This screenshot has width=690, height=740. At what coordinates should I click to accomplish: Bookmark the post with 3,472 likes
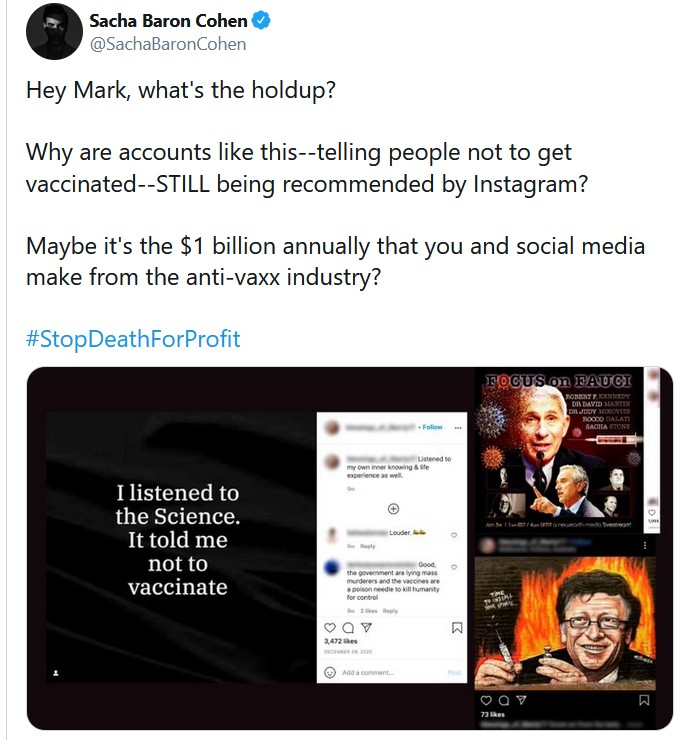pos(457,628)
